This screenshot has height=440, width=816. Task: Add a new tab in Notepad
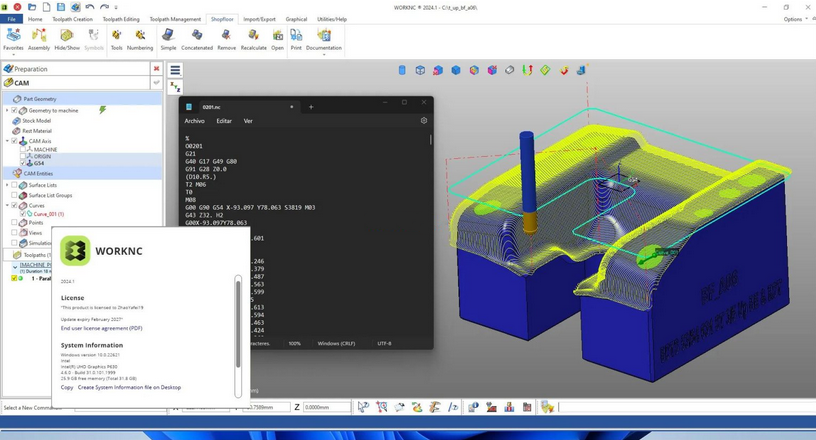pos(311,107)
